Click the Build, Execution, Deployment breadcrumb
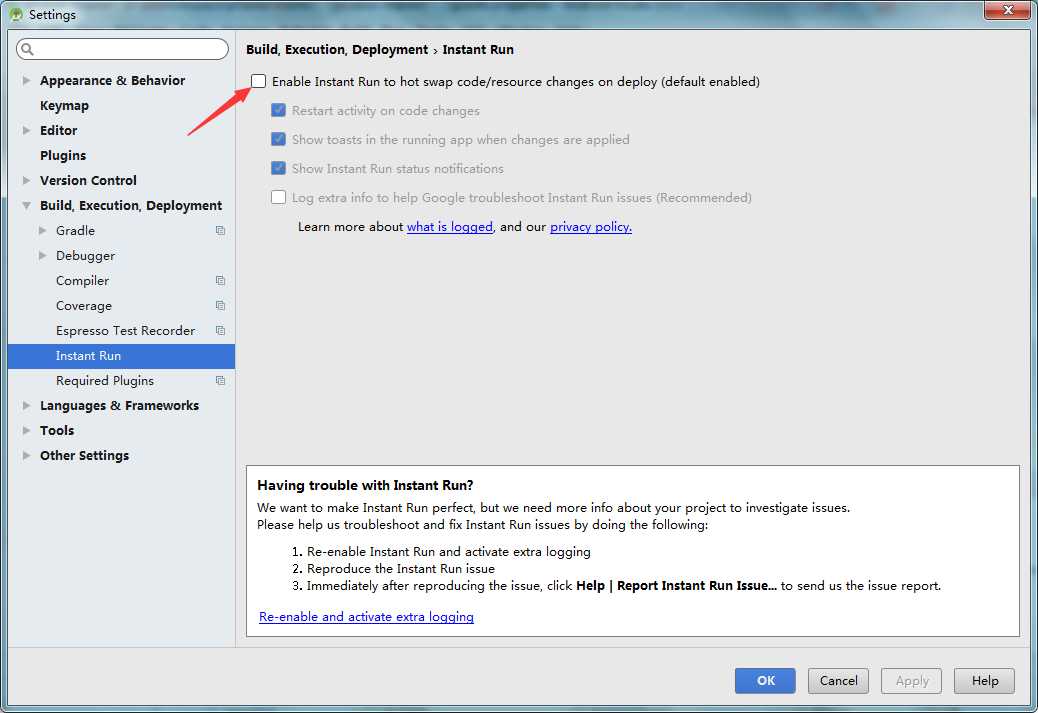This screenshot has width=1038, height=713. tap(337, 50)
